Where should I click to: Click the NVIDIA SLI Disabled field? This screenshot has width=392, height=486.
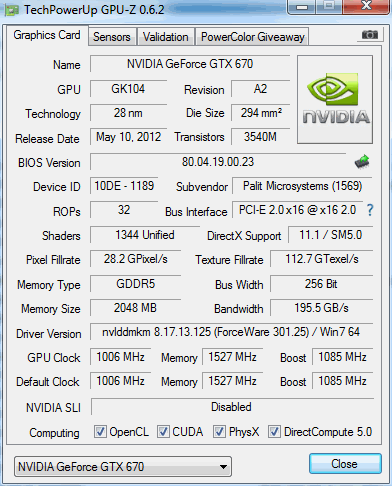click(232, 407)
